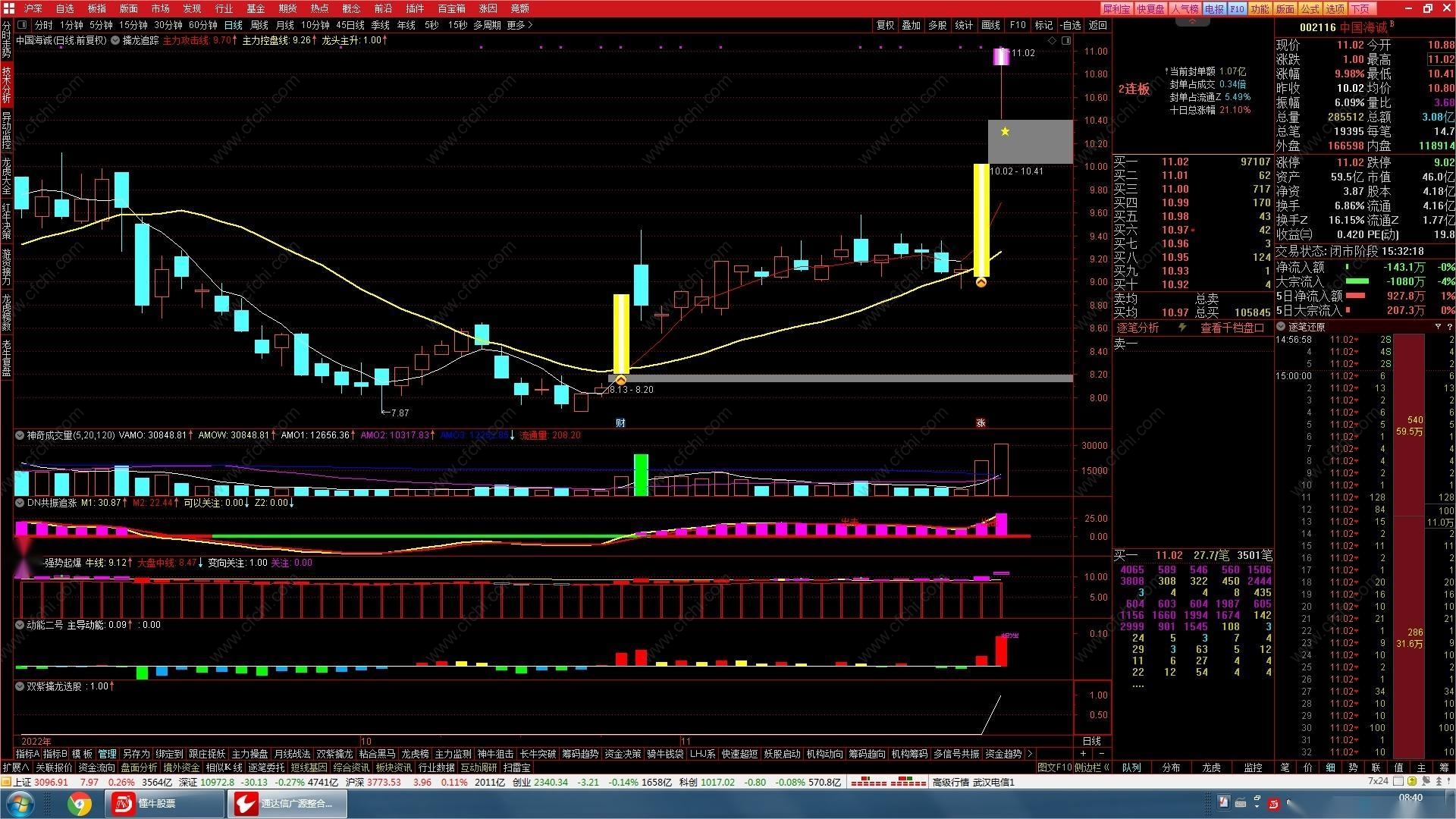The image size is (1456, 819).
Task: Click the filter funnel icon in 逐笔还原 header
Action: 1438,327
